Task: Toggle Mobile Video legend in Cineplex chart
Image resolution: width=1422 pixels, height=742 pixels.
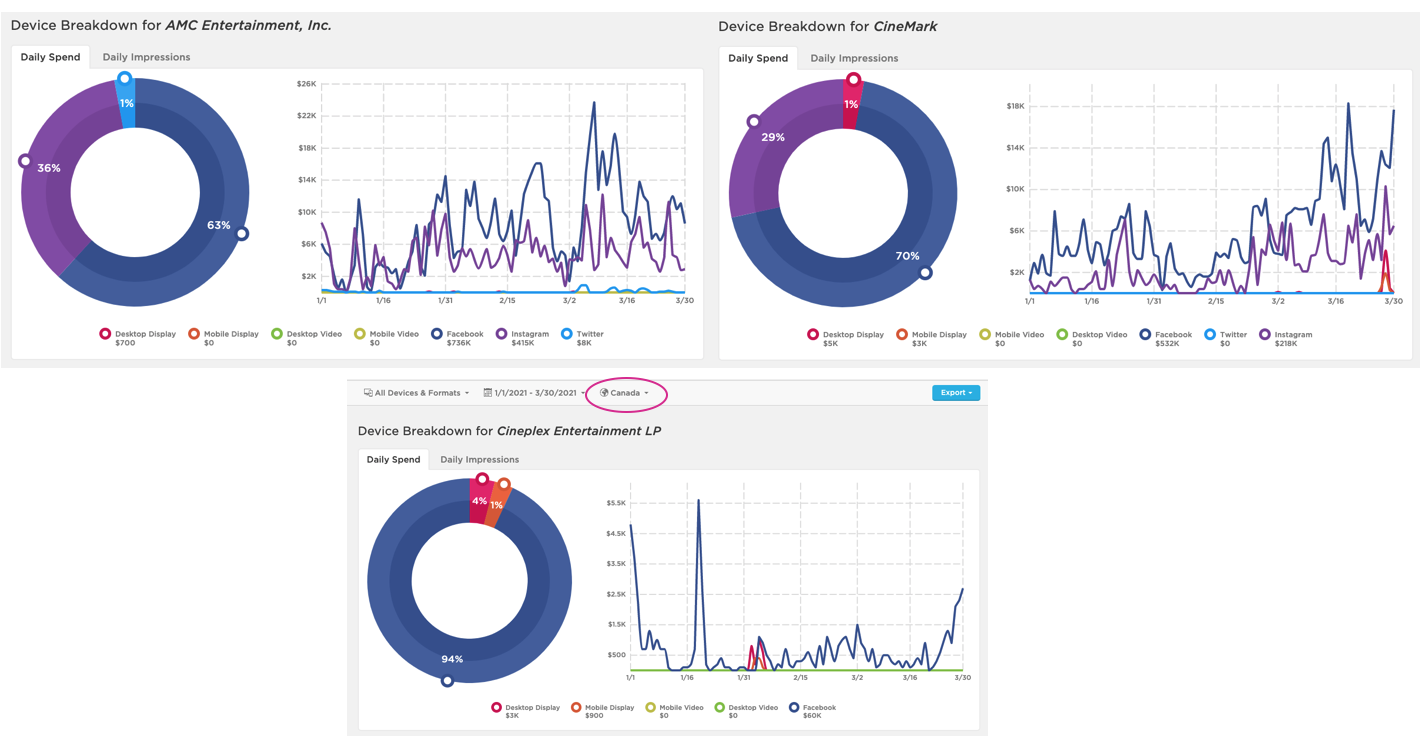Action: click(675, 711)
